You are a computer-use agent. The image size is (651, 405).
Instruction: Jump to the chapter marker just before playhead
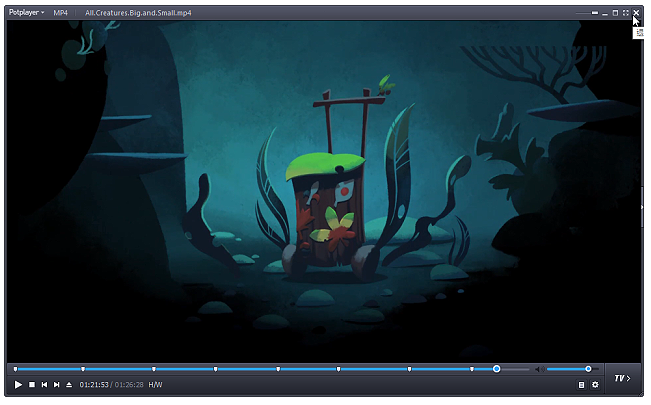coord(472,369)
